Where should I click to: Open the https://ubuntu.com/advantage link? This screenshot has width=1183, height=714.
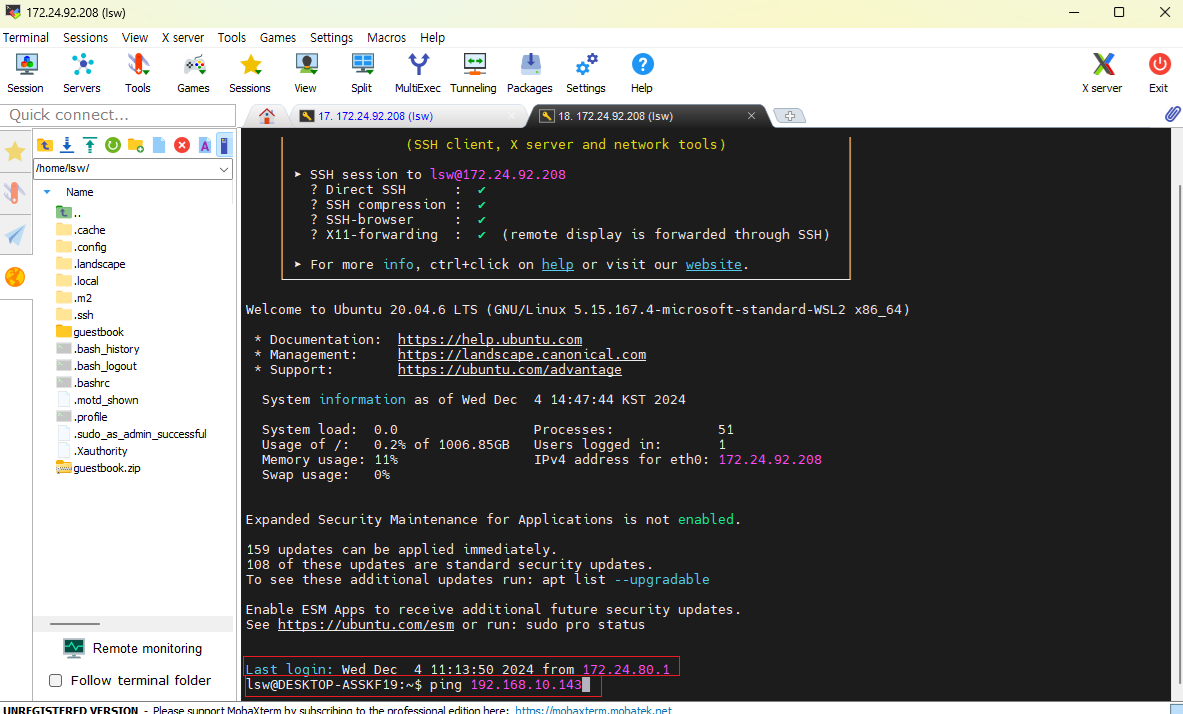(x=510, y=370)
